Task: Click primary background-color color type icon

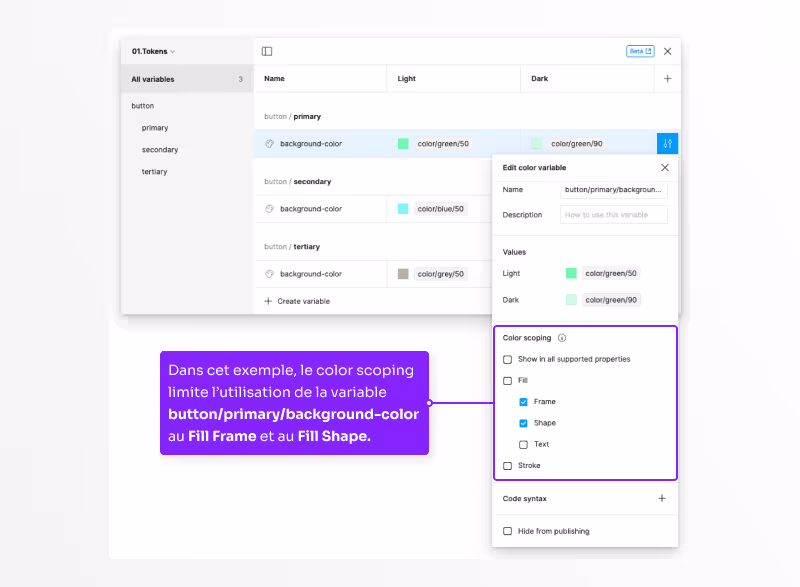Action: 269,144
